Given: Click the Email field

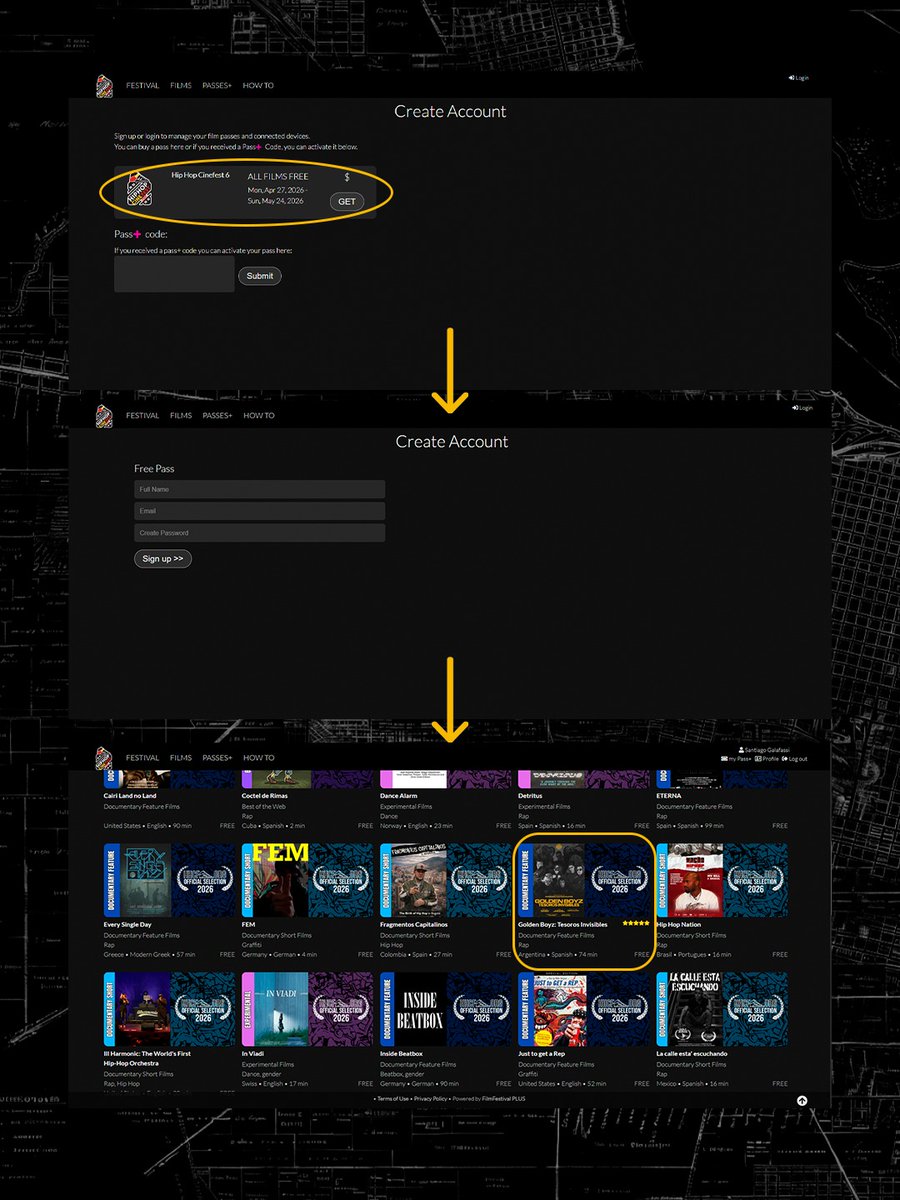Looking at the screenshot, I should click(260, 511).
